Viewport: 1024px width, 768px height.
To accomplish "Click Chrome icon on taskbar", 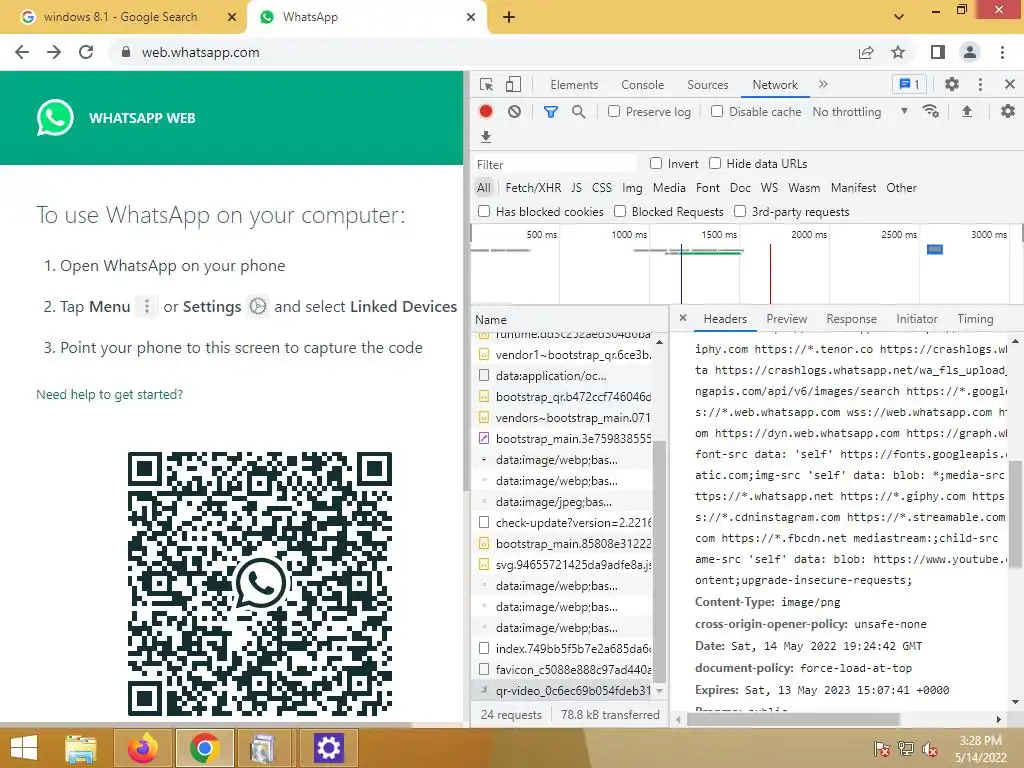I will [x=204, y=748].
